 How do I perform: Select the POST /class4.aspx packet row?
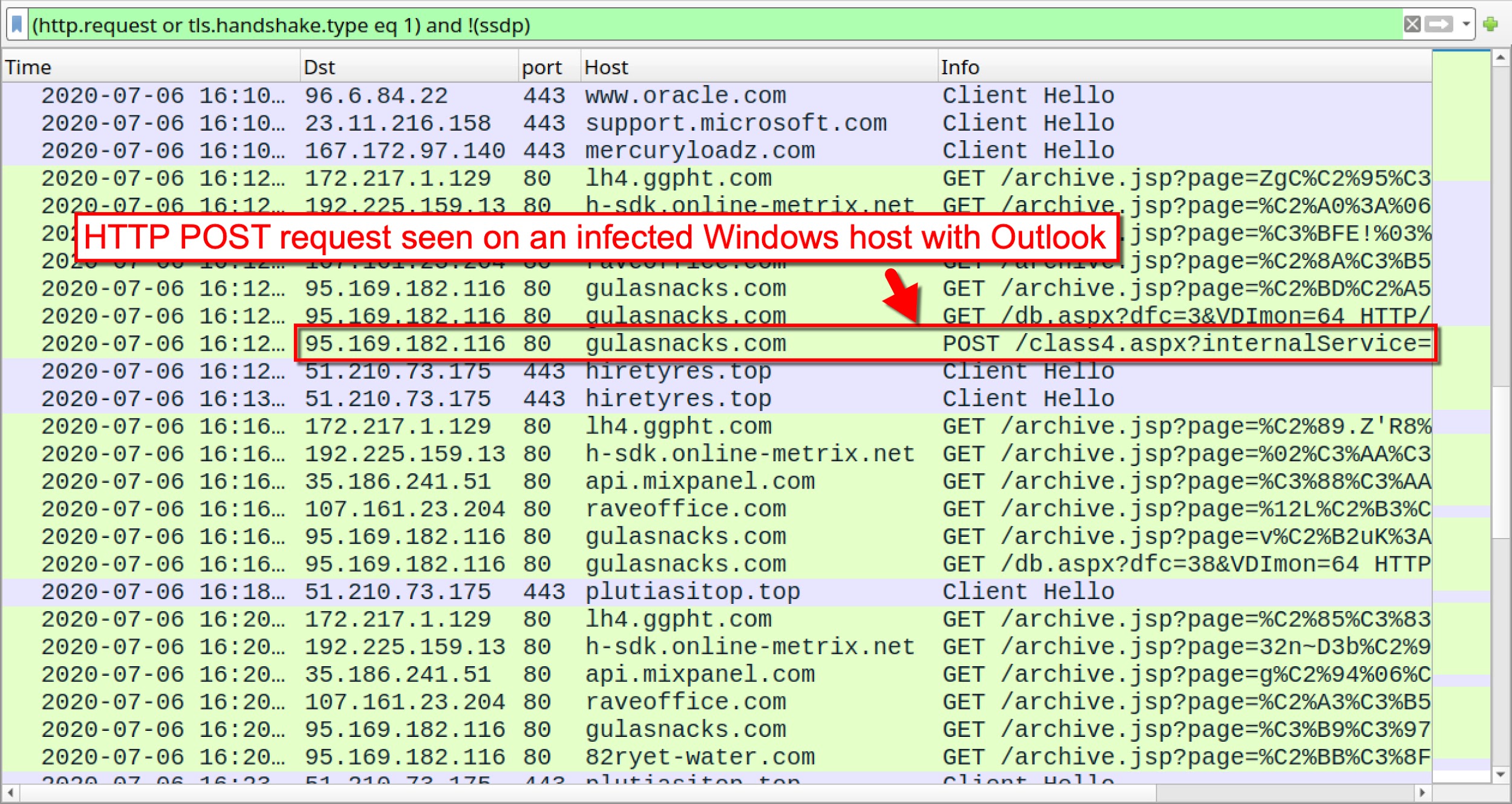point(717,344)
